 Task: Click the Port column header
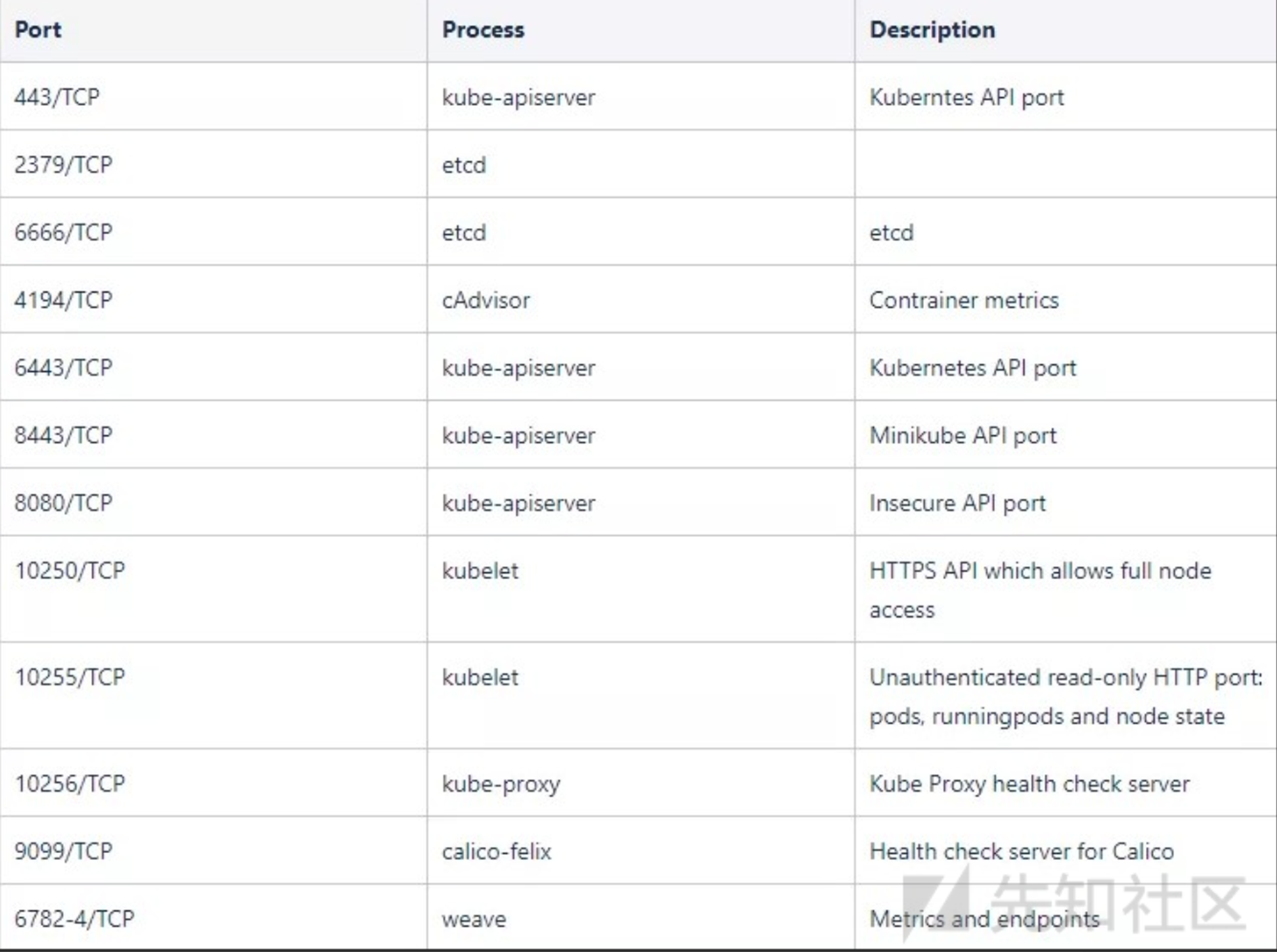[x=38, y=30]
